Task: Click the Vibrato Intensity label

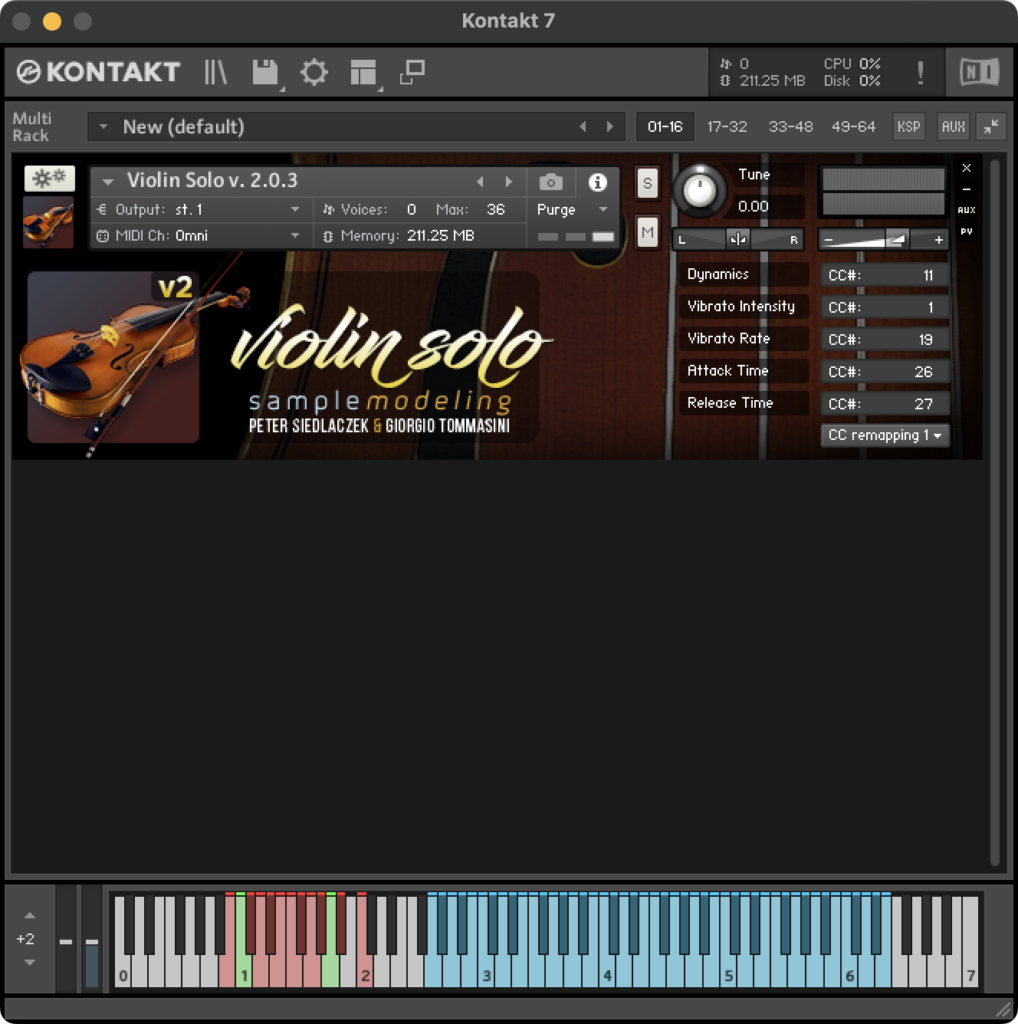Action: click(x=740, y=306)
